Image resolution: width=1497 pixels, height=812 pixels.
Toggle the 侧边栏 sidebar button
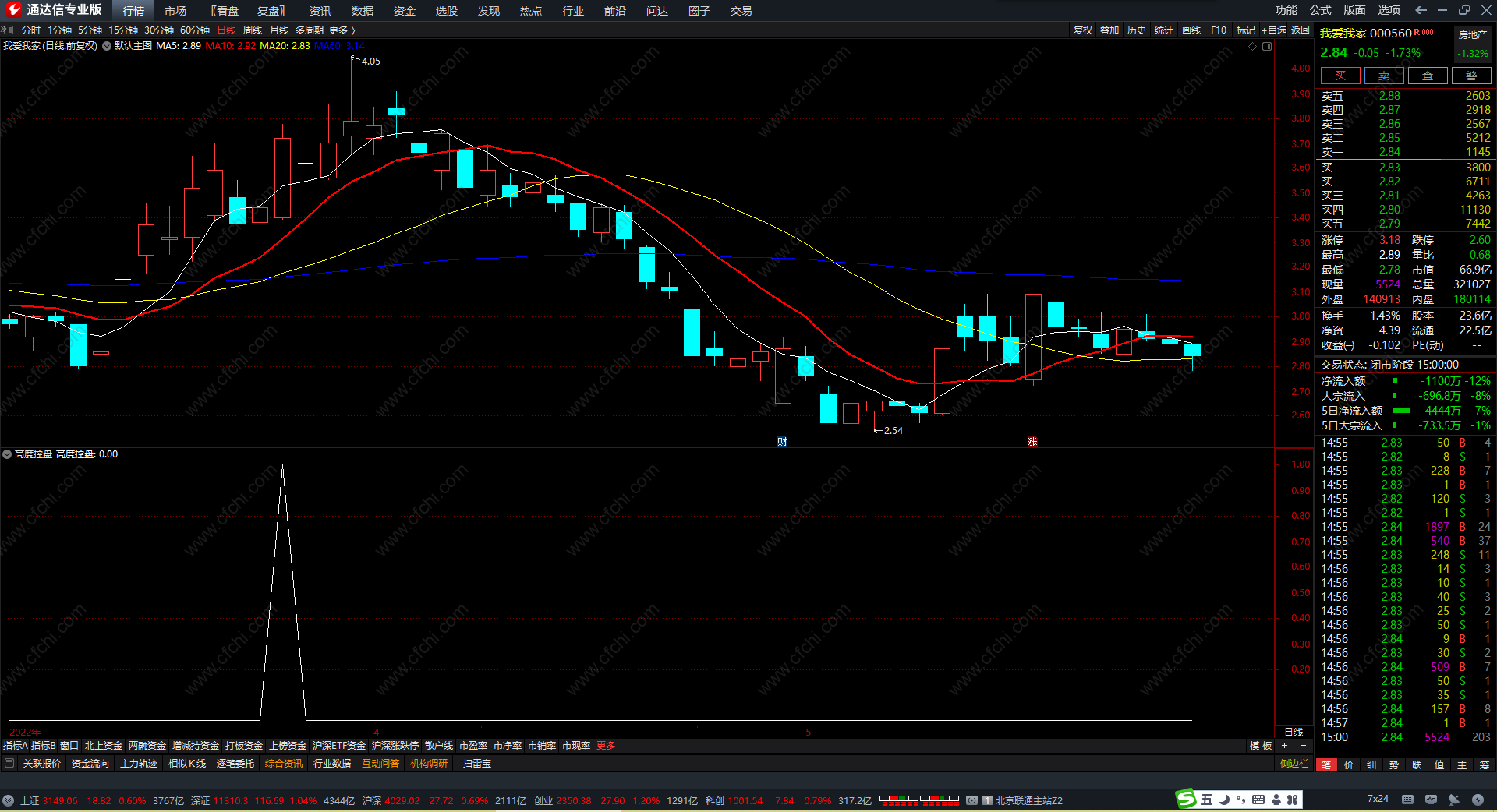click(x=1294, y=764)
